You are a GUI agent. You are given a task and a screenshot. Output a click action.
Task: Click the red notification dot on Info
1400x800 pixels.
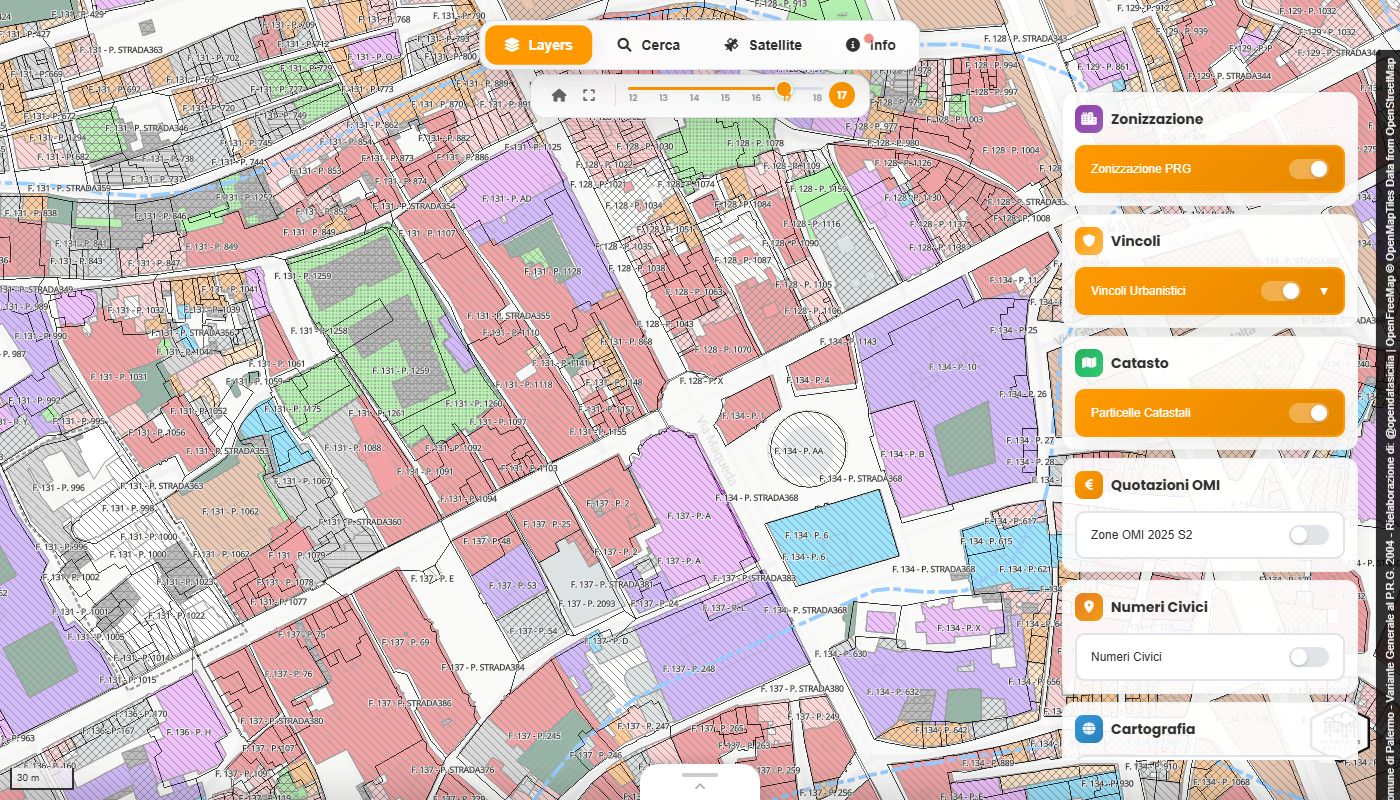[x=869, y=38]
